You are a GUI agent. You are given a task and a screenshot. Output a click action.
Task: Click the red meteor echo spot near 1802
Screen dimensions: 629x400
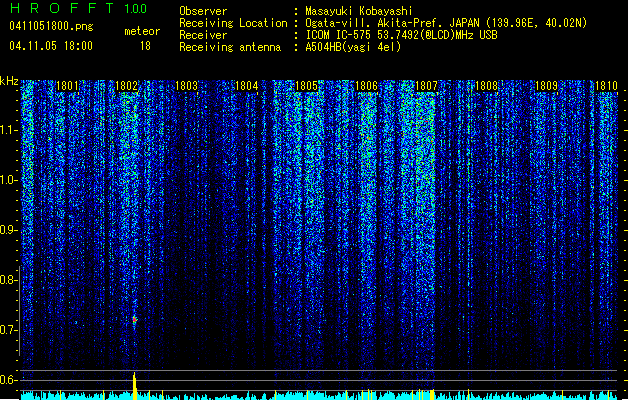[x=135, y=320]
